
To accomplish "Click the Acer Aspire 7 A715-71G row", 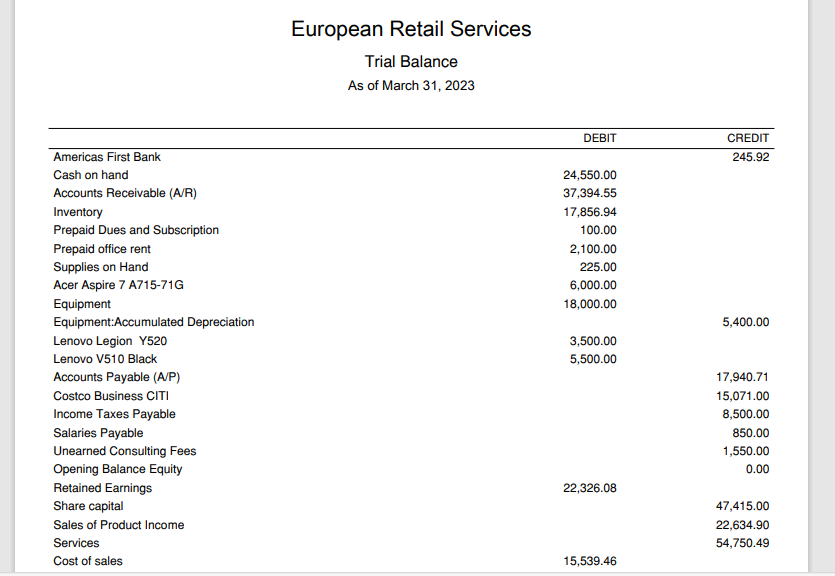I will pos(411,285).
